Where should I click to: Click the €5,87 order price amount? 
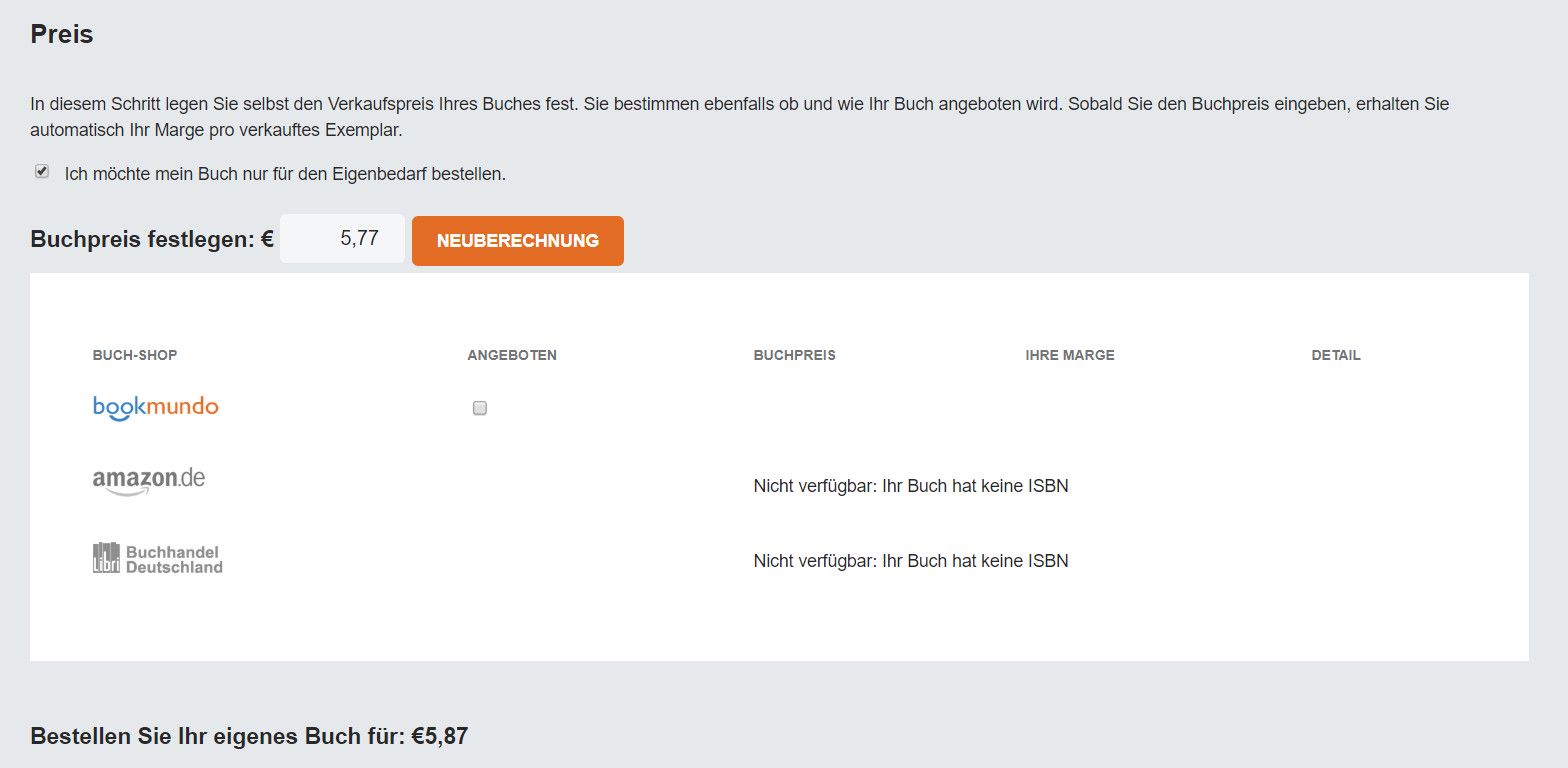pos(440,737)
